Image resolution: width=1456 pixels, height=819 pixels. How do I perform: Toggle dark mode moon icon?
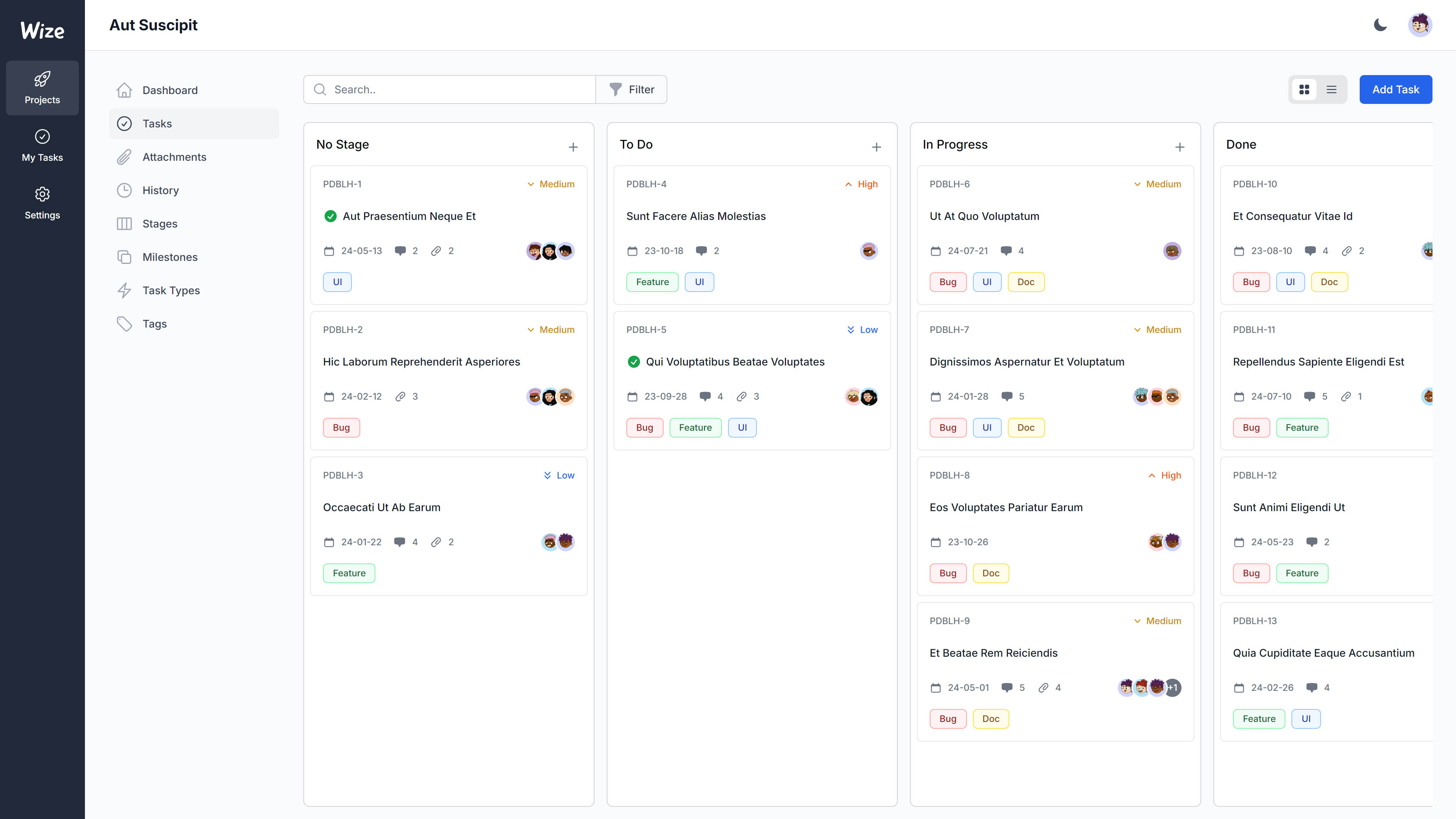[1380, 25]
